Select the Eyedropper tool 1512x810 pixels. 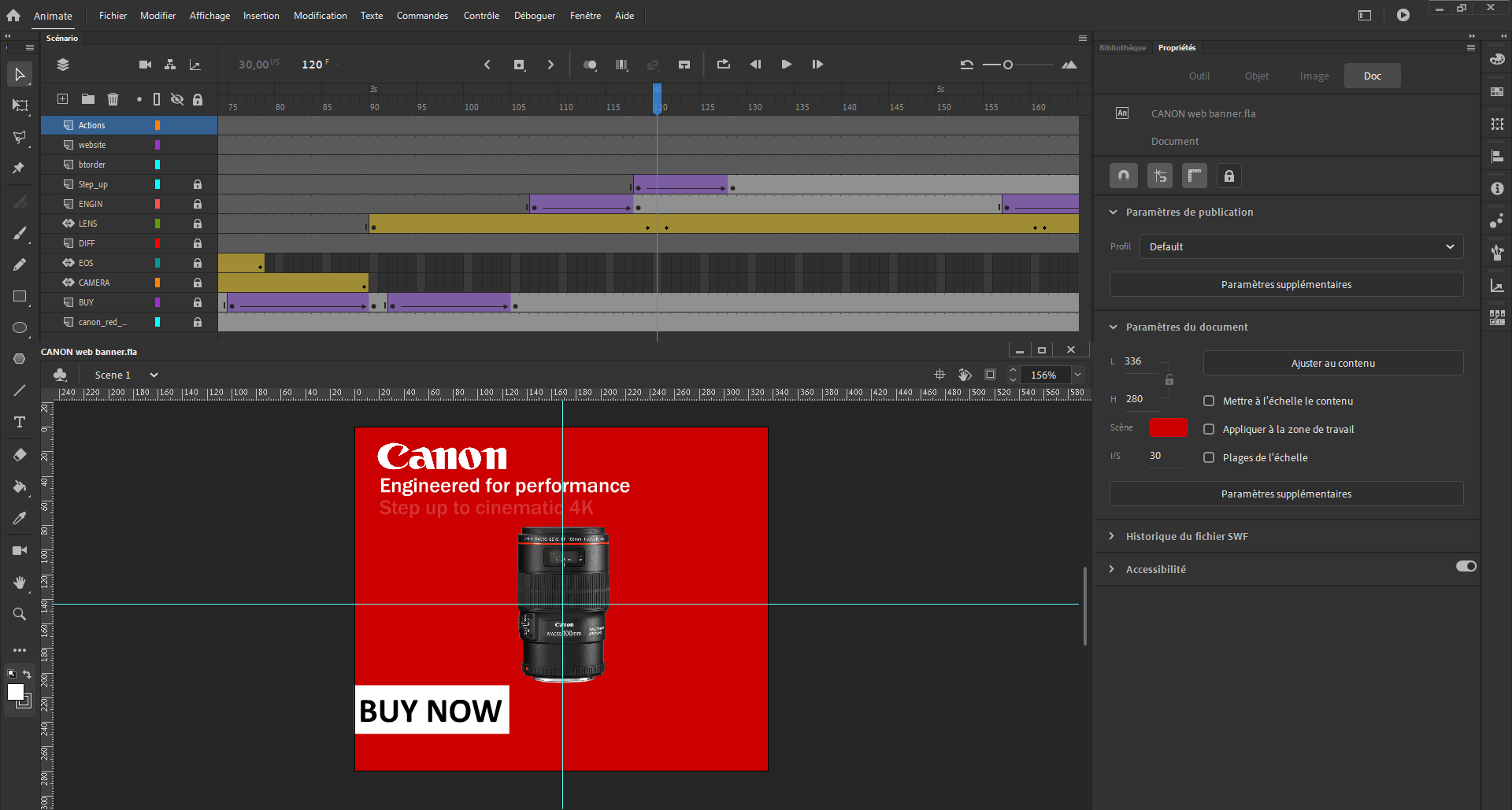(x=20, y=518)
